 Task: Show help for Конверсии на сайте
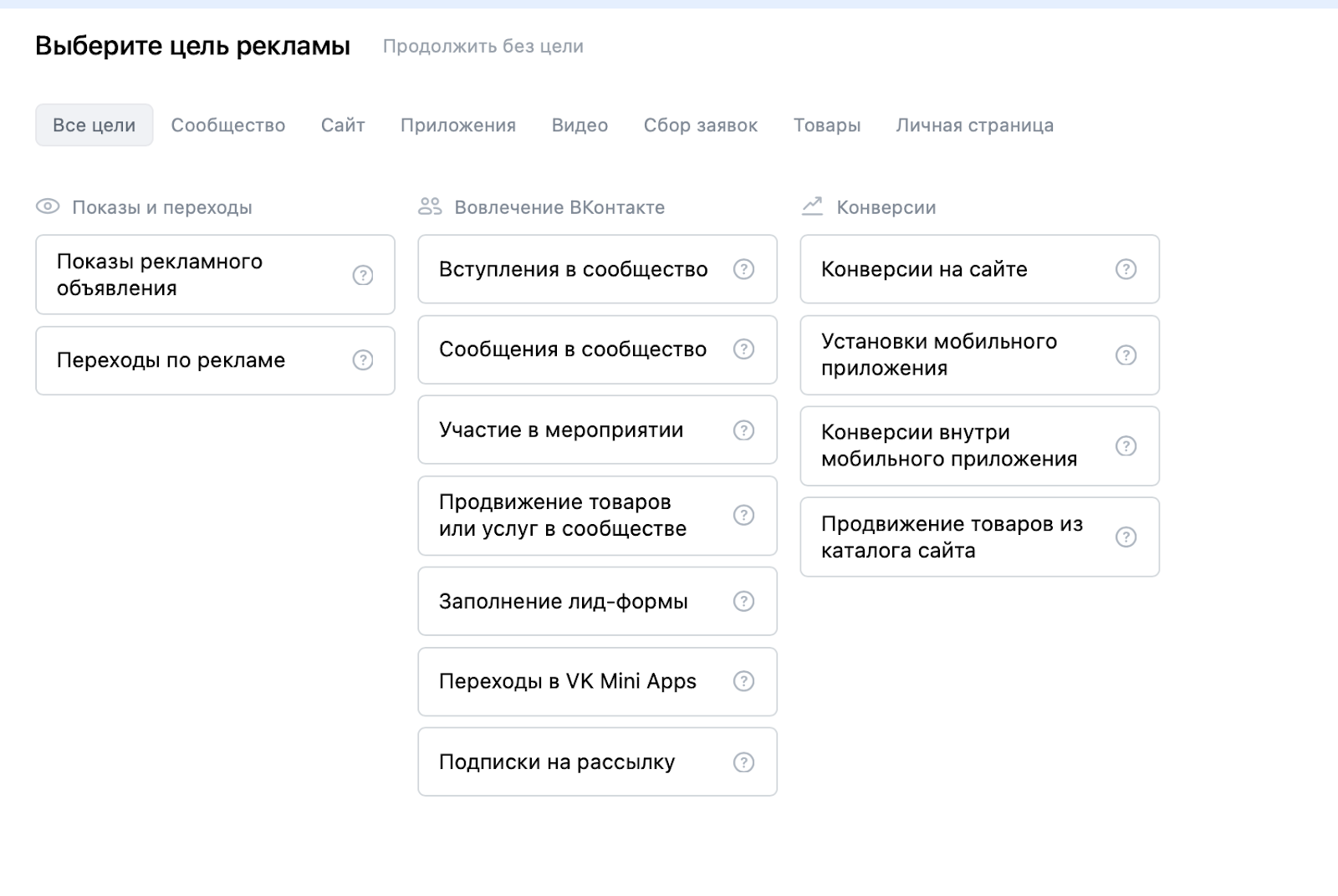1126,269
